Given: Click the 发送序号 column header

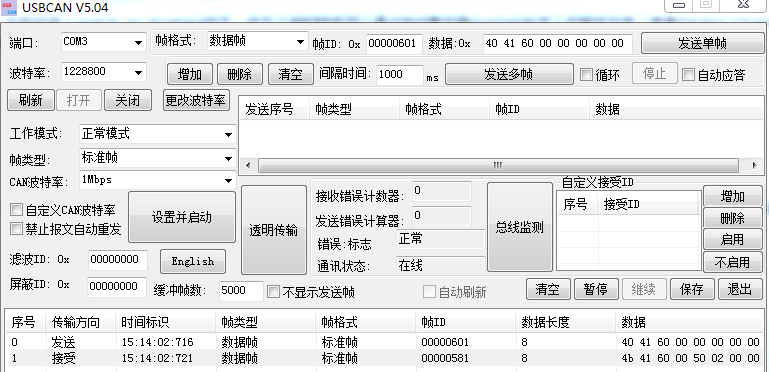Looking at the screenshot, I should [x=275, y=109].
